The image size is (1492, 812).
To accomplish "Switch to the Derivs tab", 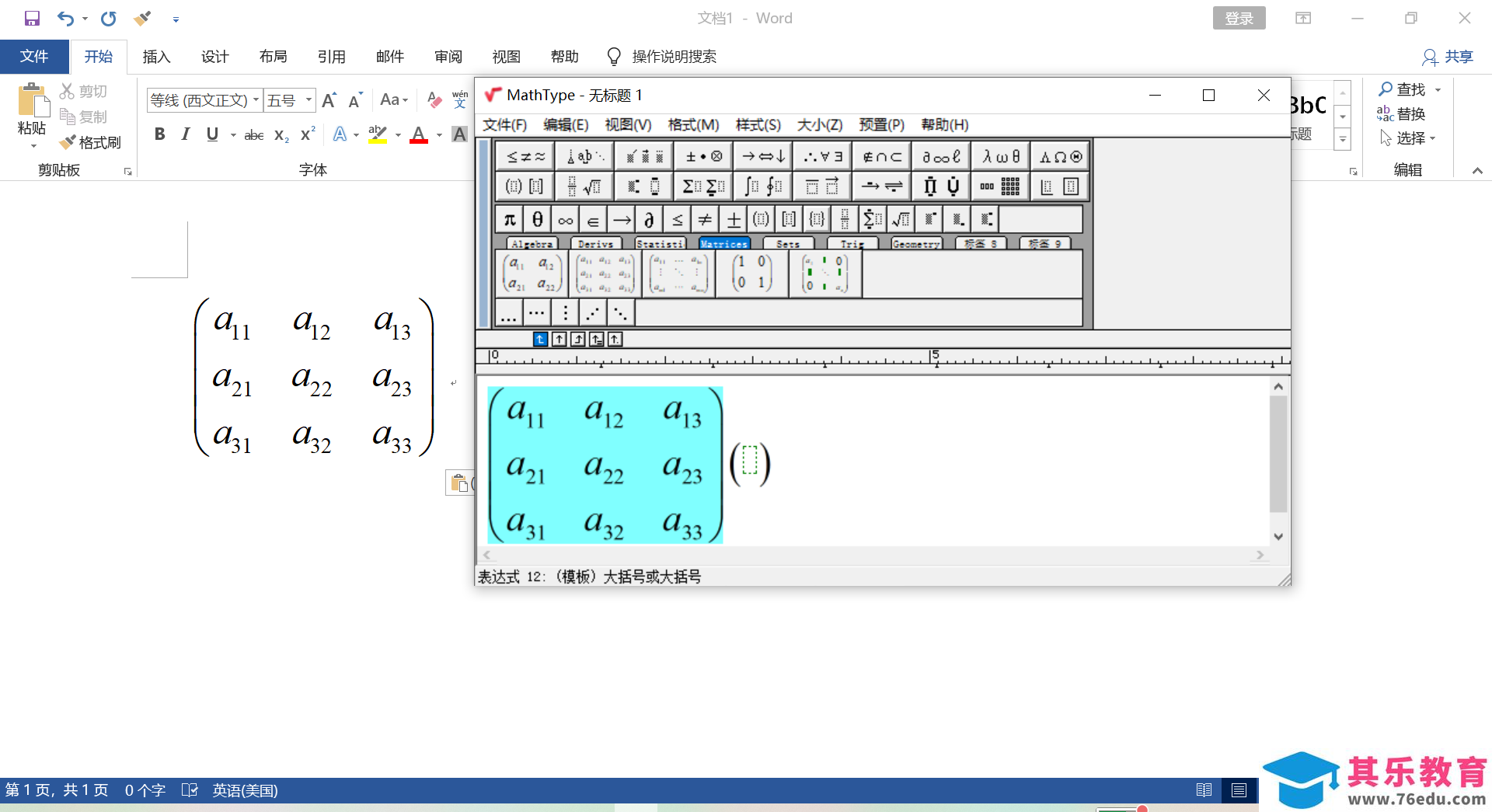I will click(596, 243).
